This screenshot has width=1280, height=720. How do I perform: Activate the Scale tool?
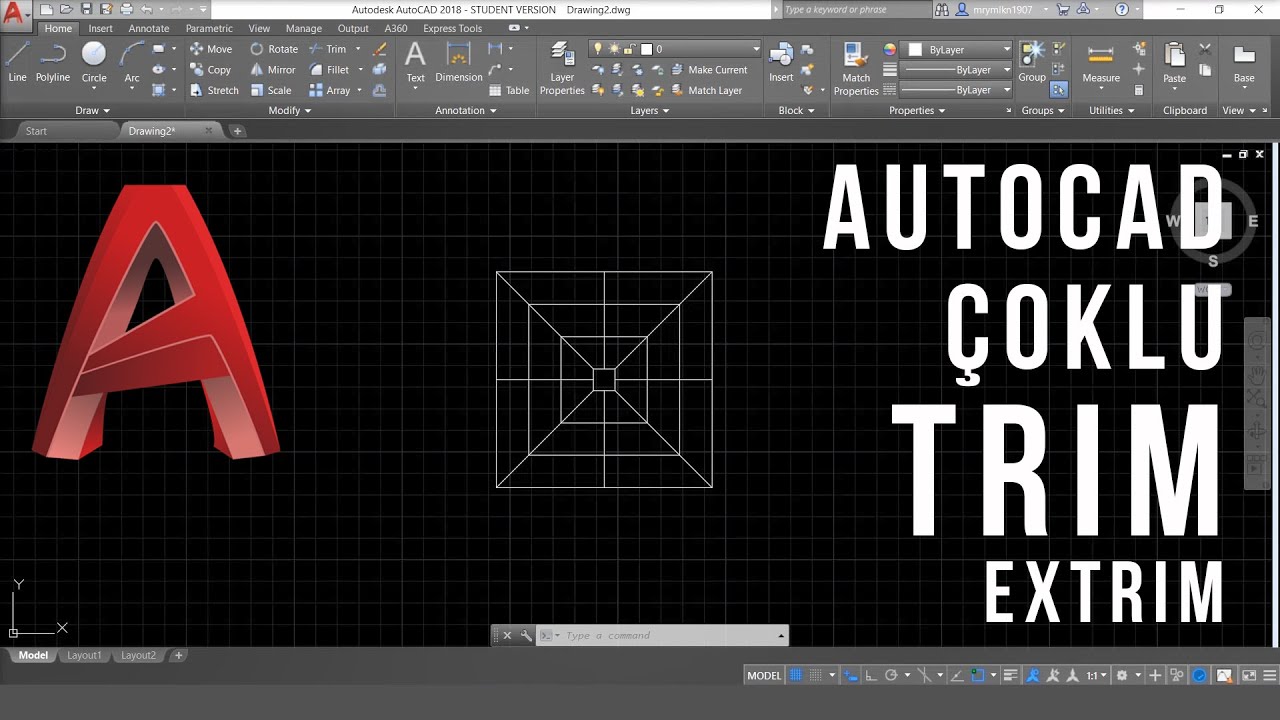click(270, 90)
